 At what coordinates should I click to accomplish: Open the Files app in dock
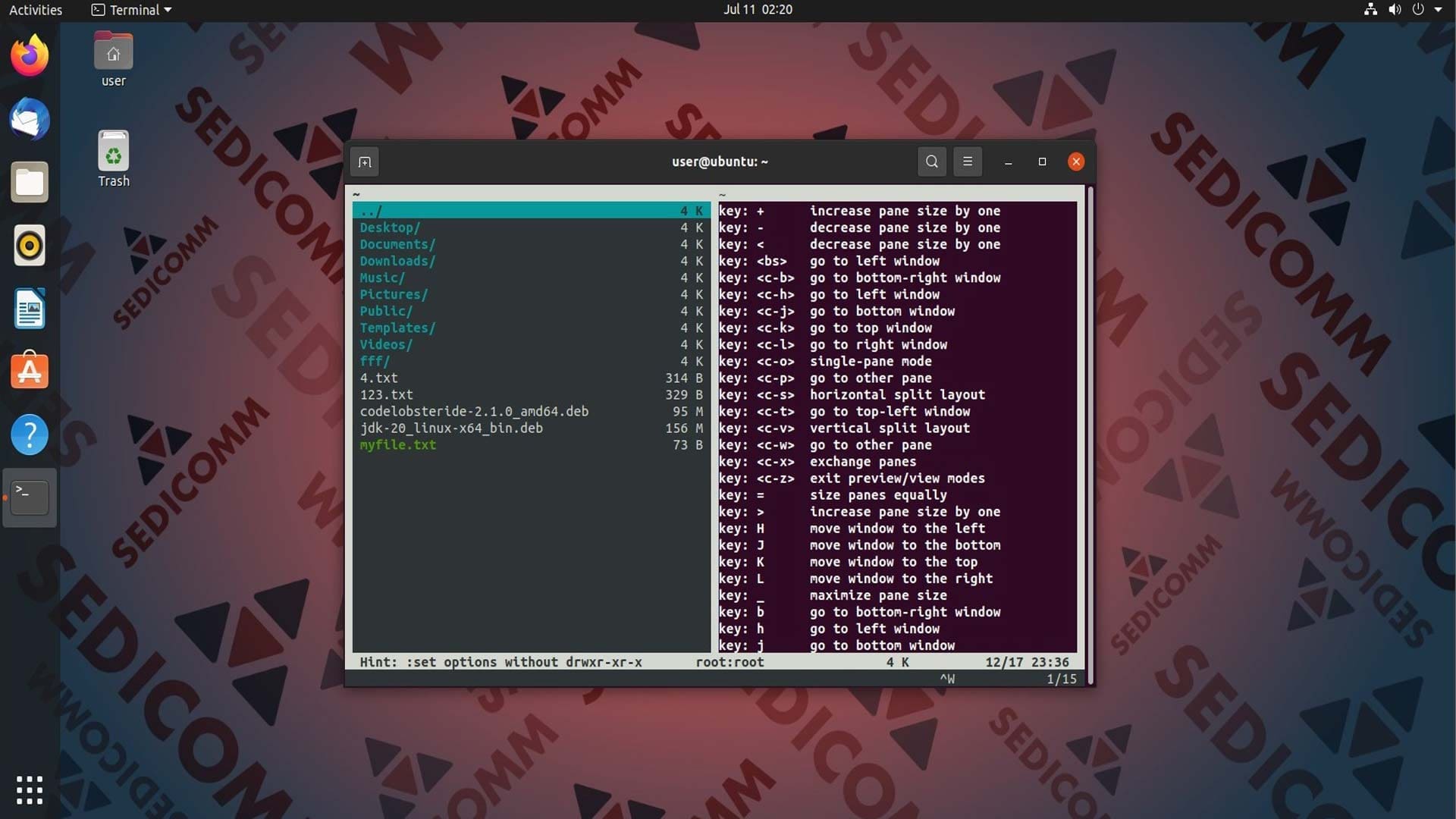pyautogui.click(x=30, y=182)
